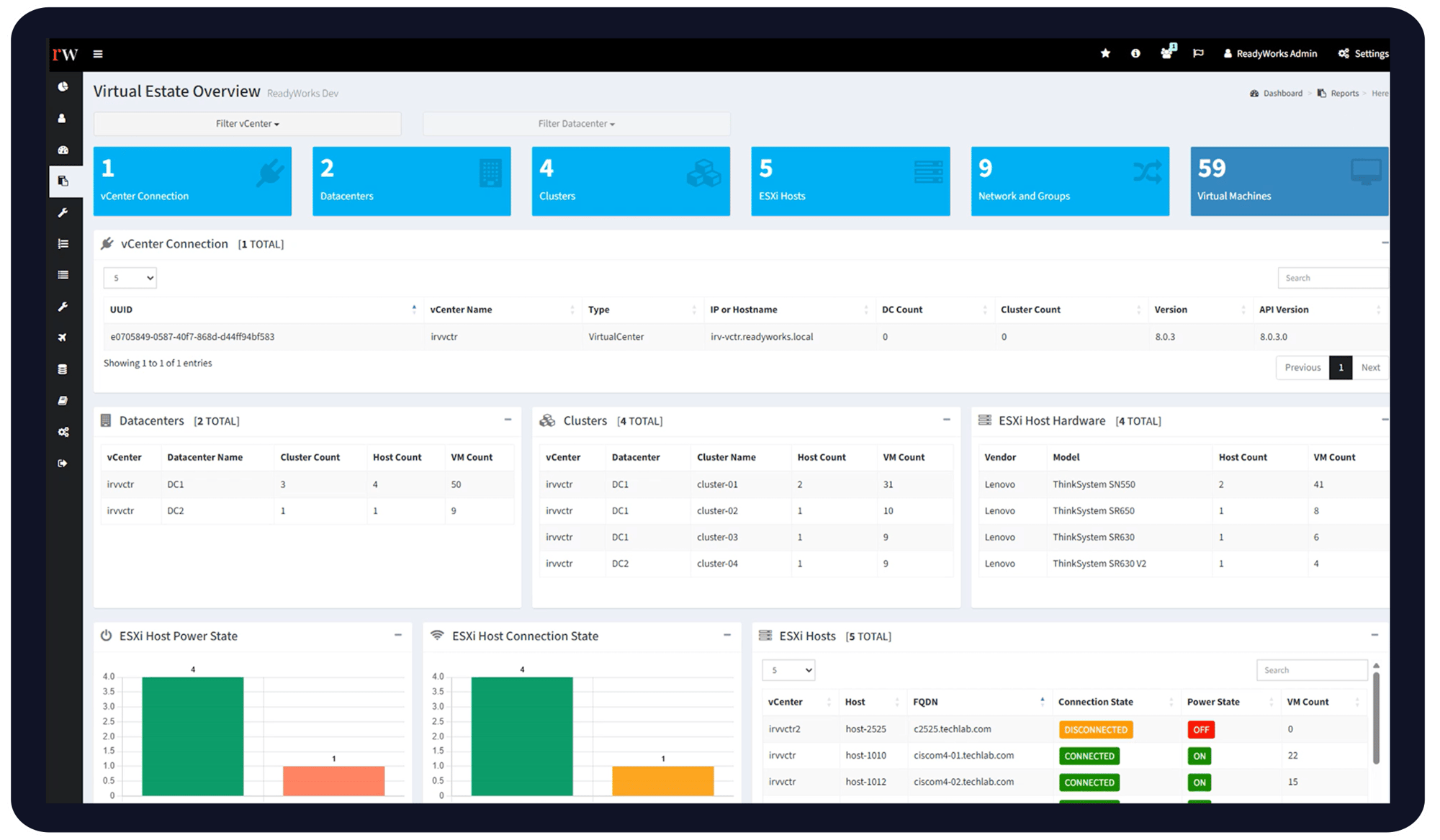
Task: Click the Next pagination button
Action: click(x=1370, y=367)
